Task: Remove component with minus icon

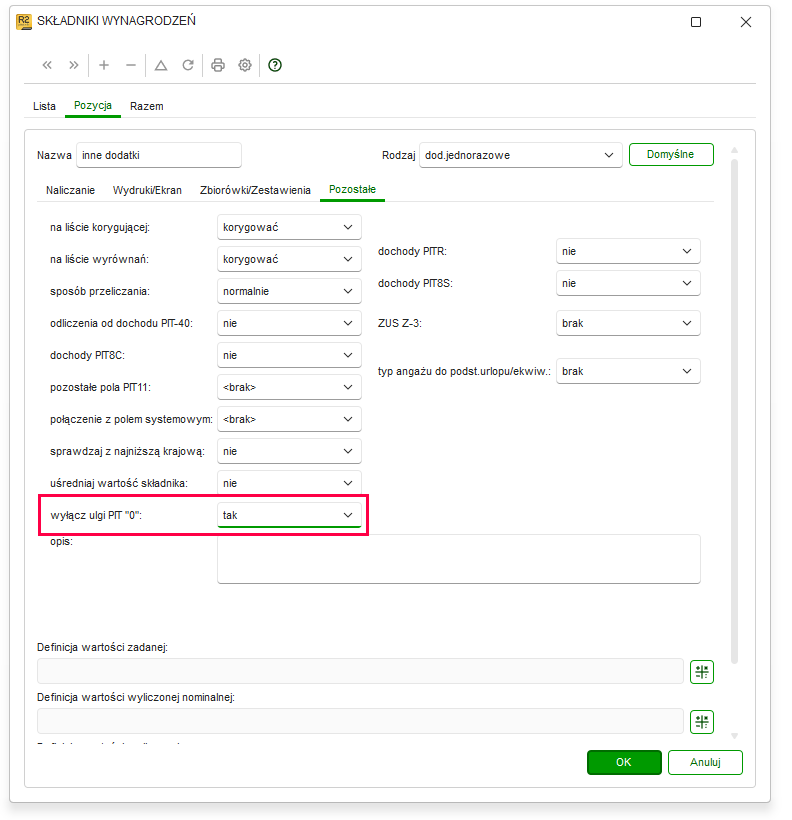Action: pyautogui.click(x=131, y=65)
